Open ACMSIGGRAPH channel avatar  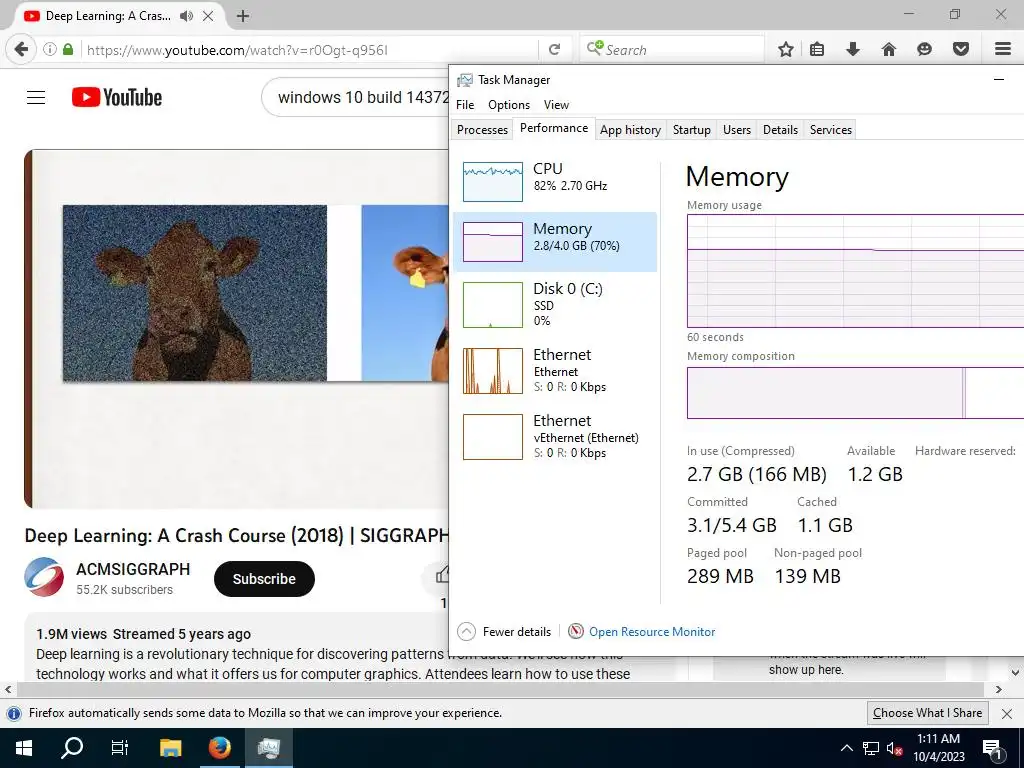44,577
